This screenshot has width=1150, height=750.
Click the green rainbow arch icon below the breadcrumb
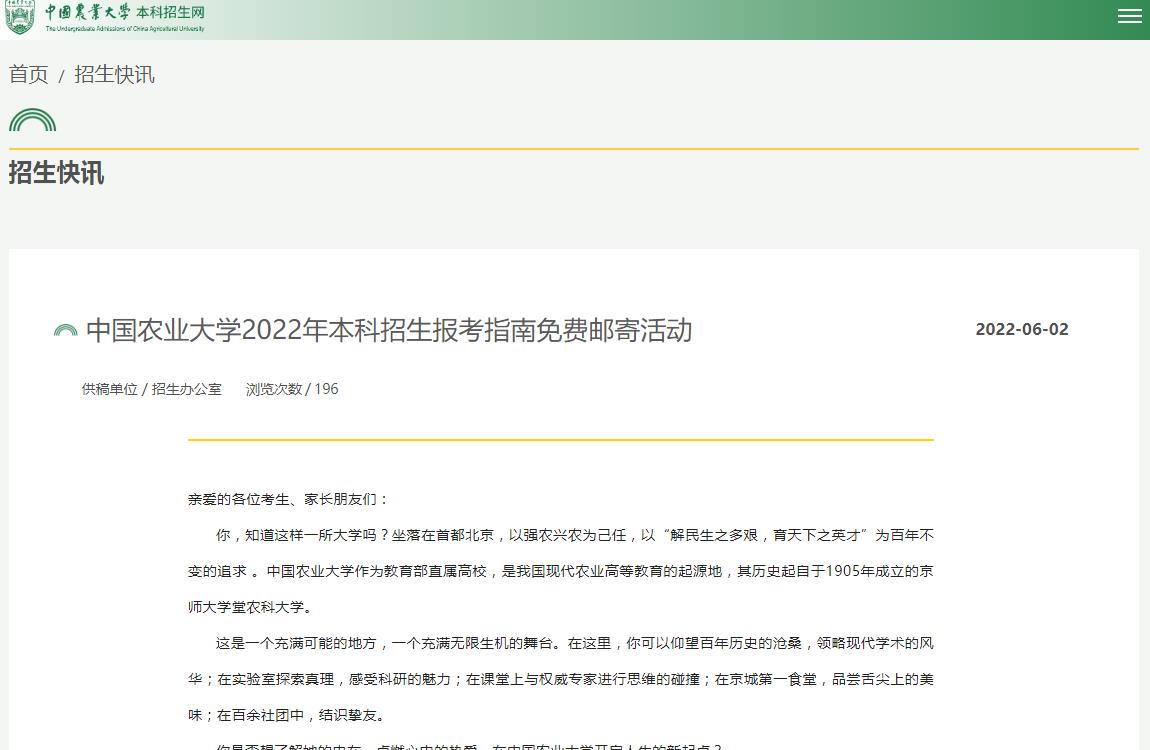32,120
